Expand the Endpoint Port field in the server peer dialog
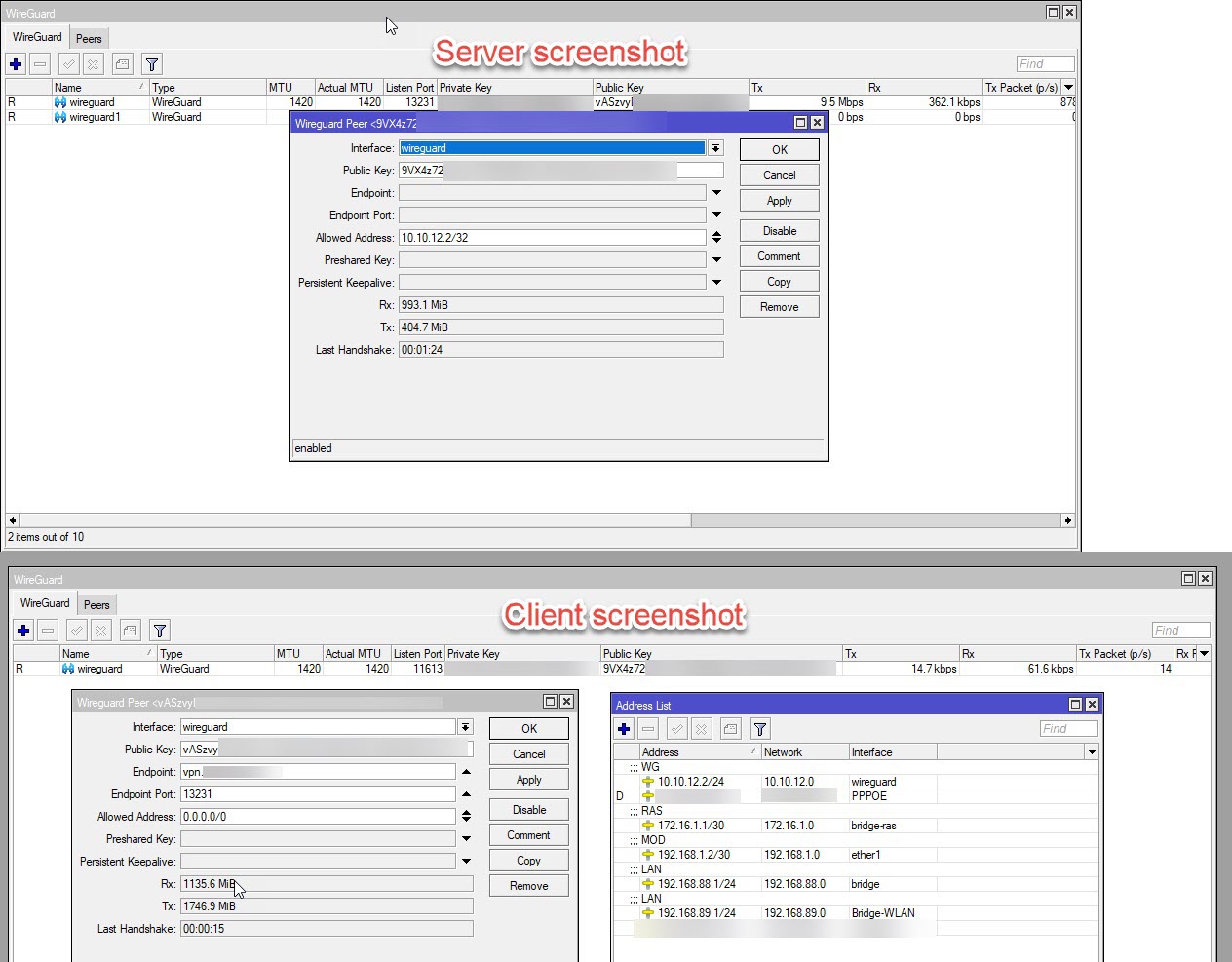 pyautogui.click(x=716, y=215)
